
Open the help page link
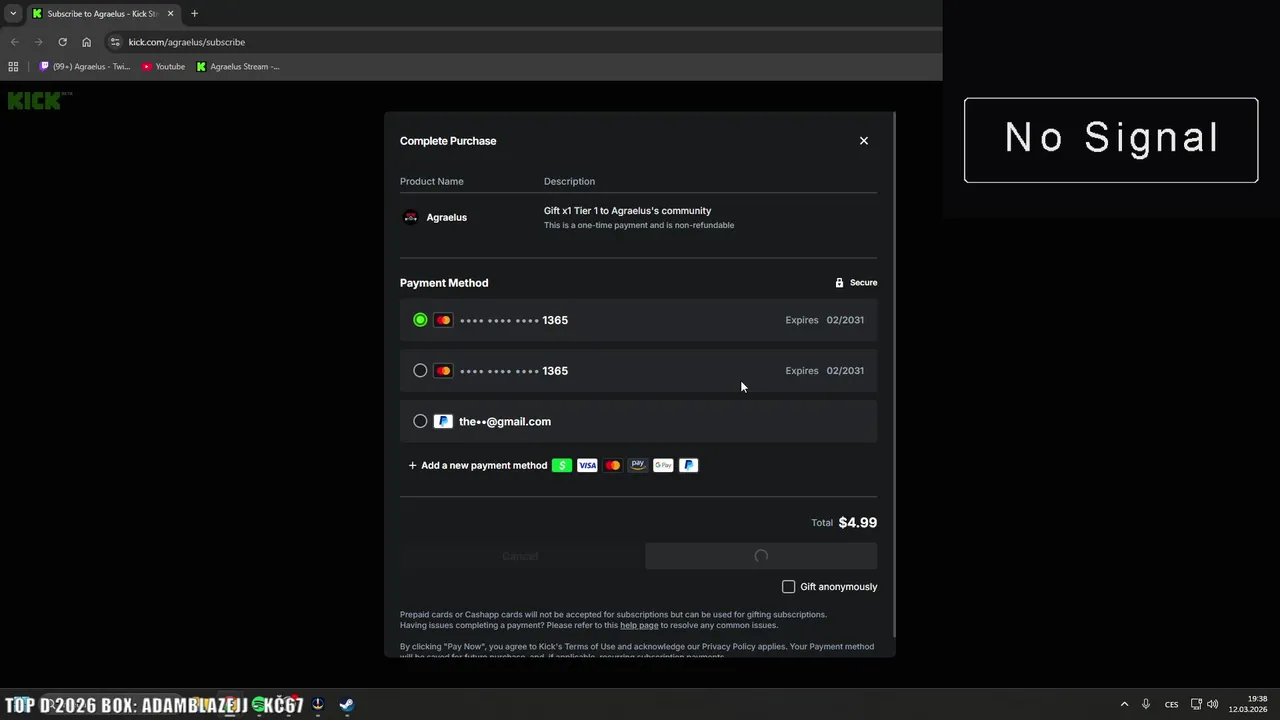[x=639, y=625]
